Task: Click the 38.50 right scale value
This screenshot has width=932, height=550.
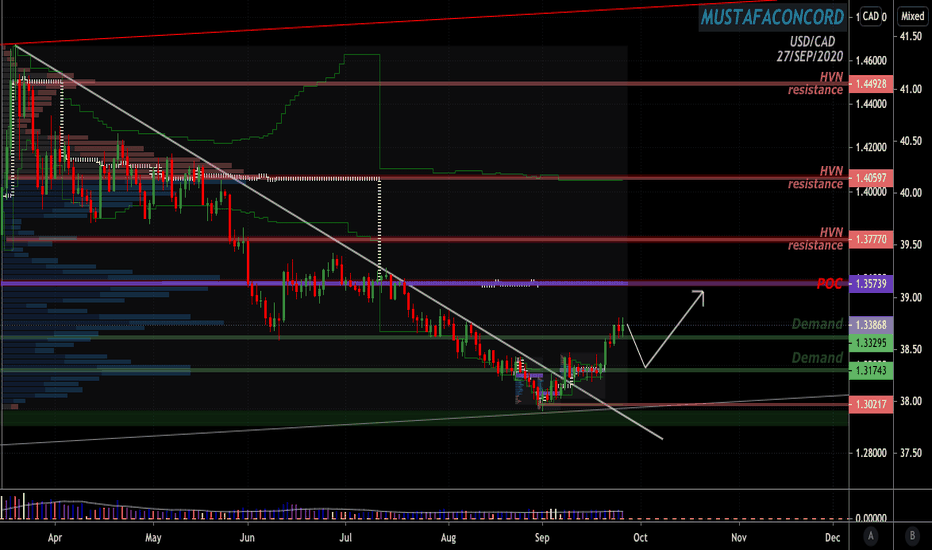Action: point(911,349)
